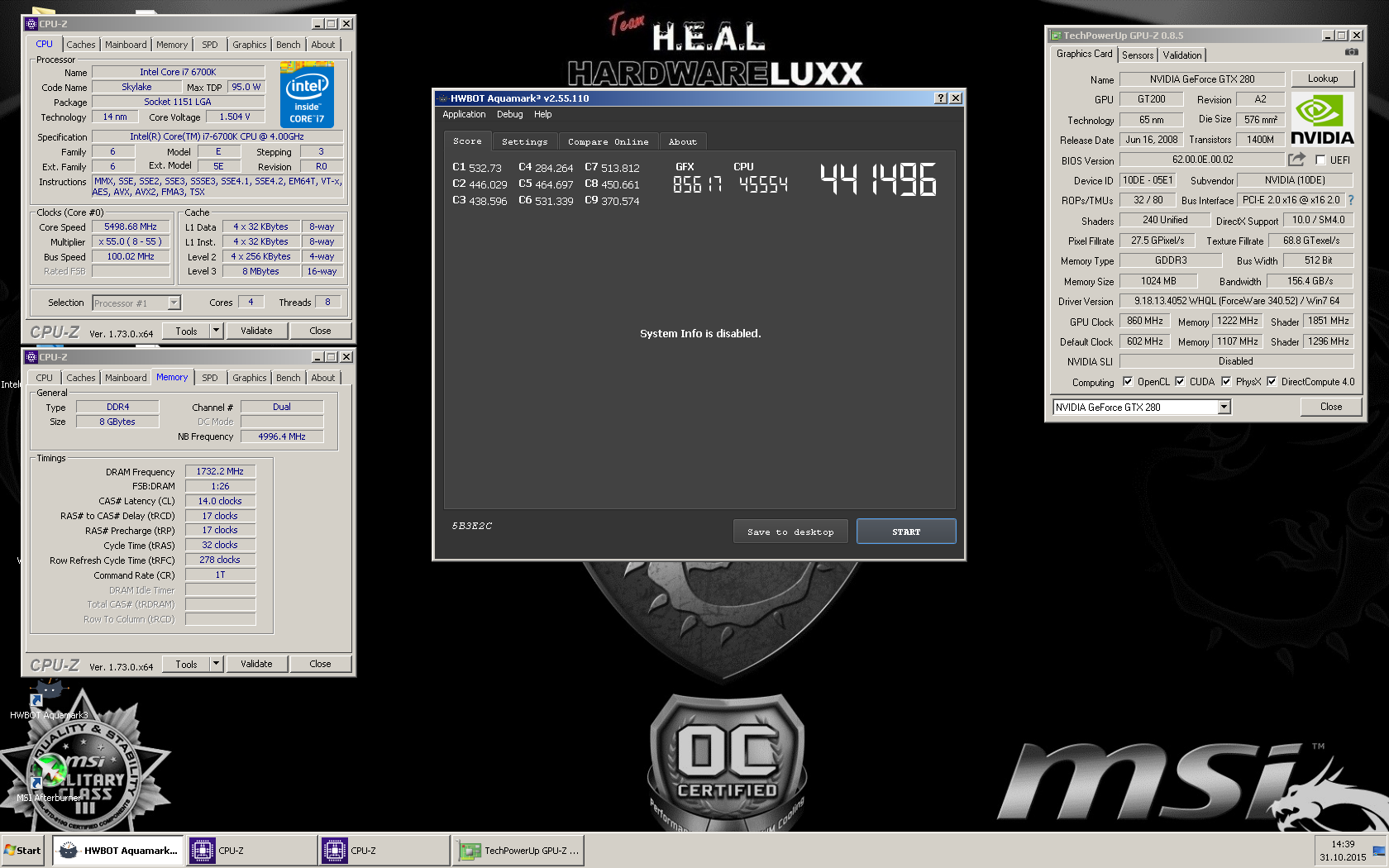The height and width of the screenshot is (868, 1389).
Task: Switch to Settings tab in Aquamark
Action: (524, 141)
